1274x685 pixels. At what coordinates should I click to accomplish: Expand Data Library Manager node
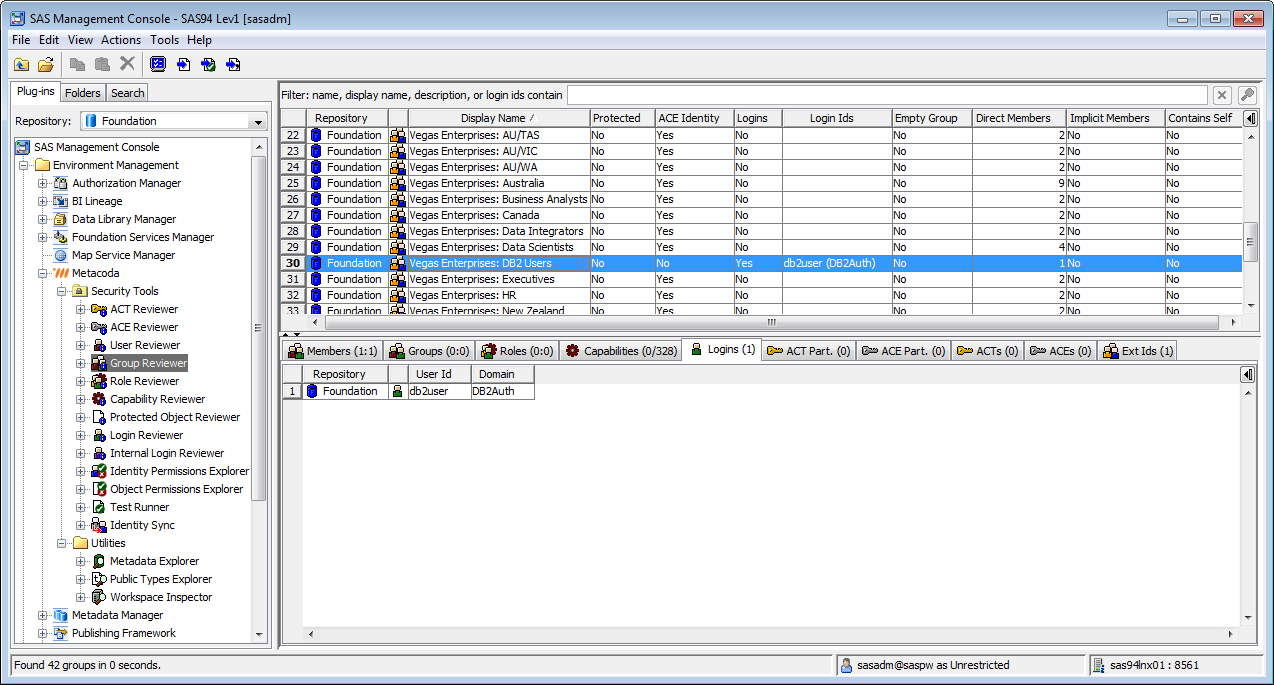[42, 219]
